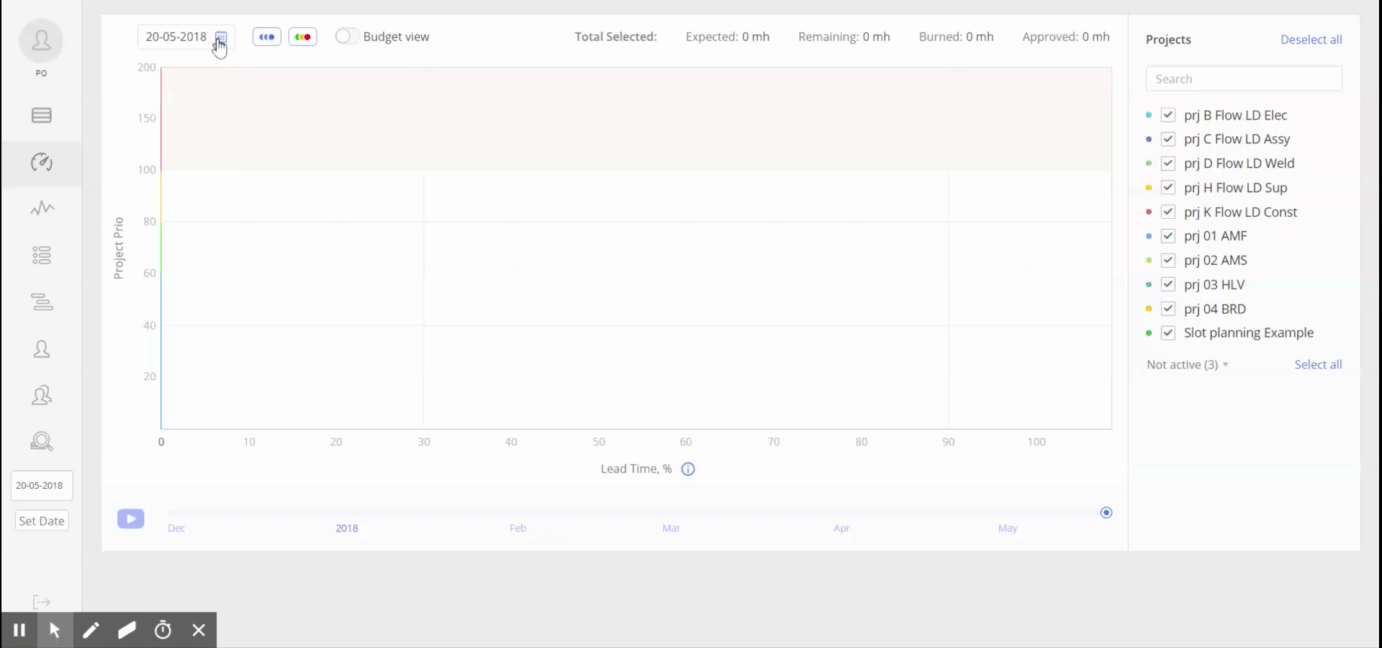The width and height of the screenshot is (1382, 648).
Task: Select the speedometer dashboard icon in the sidebar
Action: [x=41, y=161]
